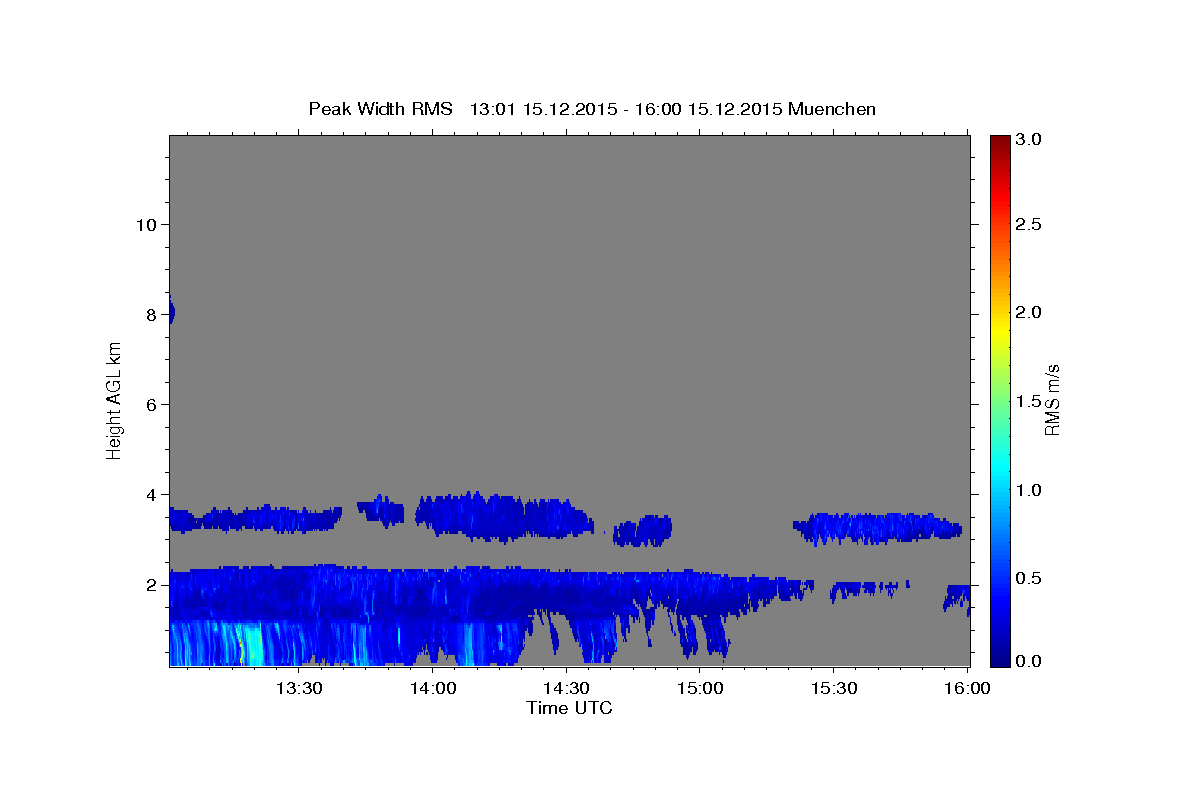
Task: Click the colorbar value 1.0
Action: pyautogui.click(x=1029, y=490)
